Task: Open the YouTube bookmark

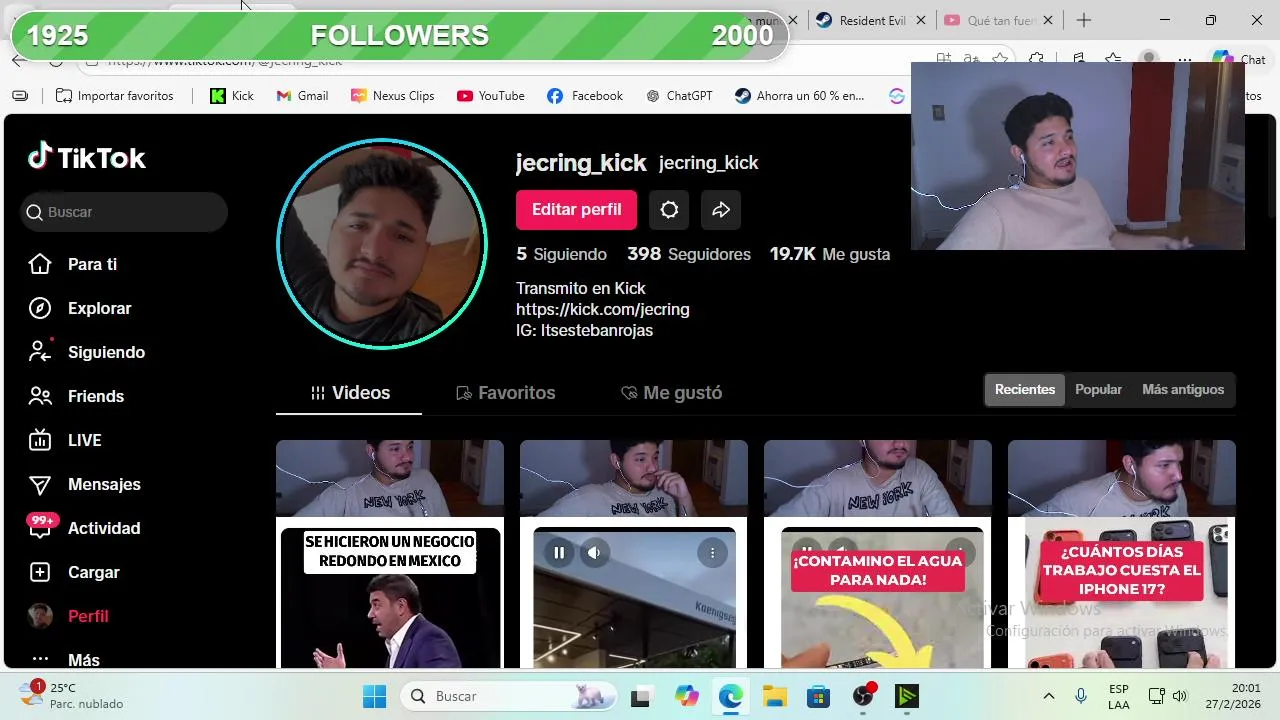Action: pyautogui.click(x=490, y=96)
